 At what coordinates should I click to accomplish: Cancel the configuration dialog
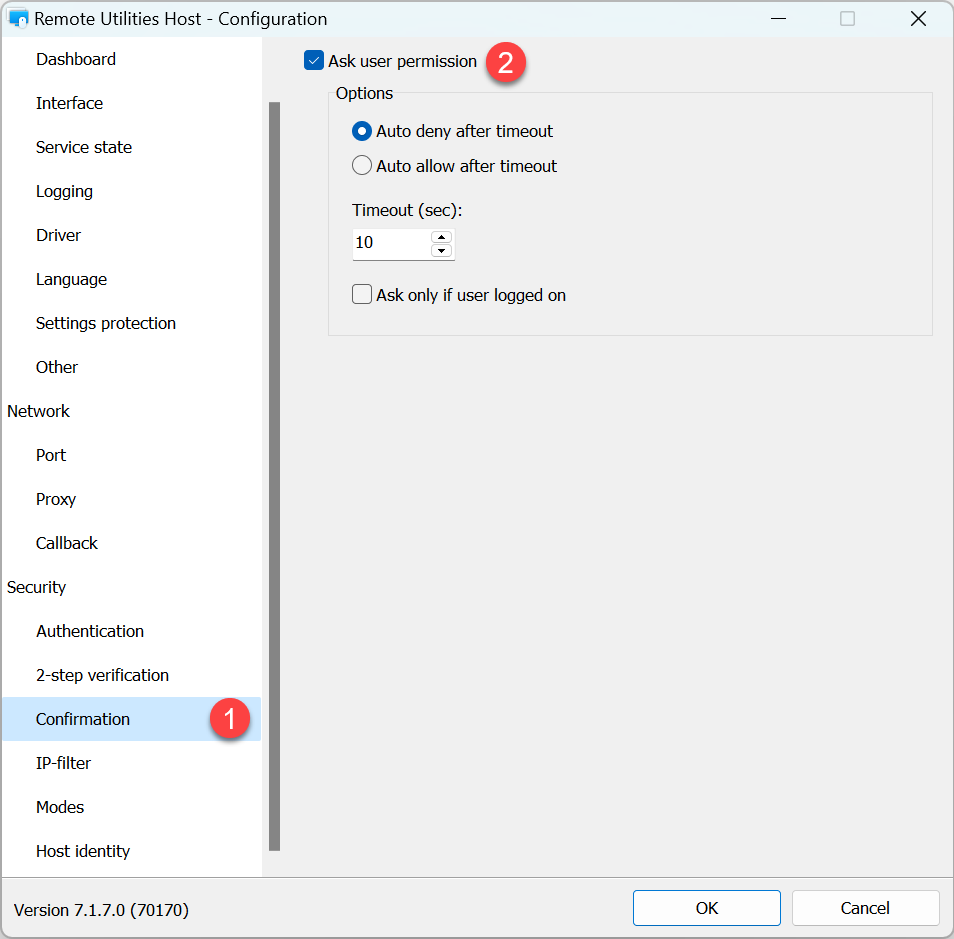865,908
